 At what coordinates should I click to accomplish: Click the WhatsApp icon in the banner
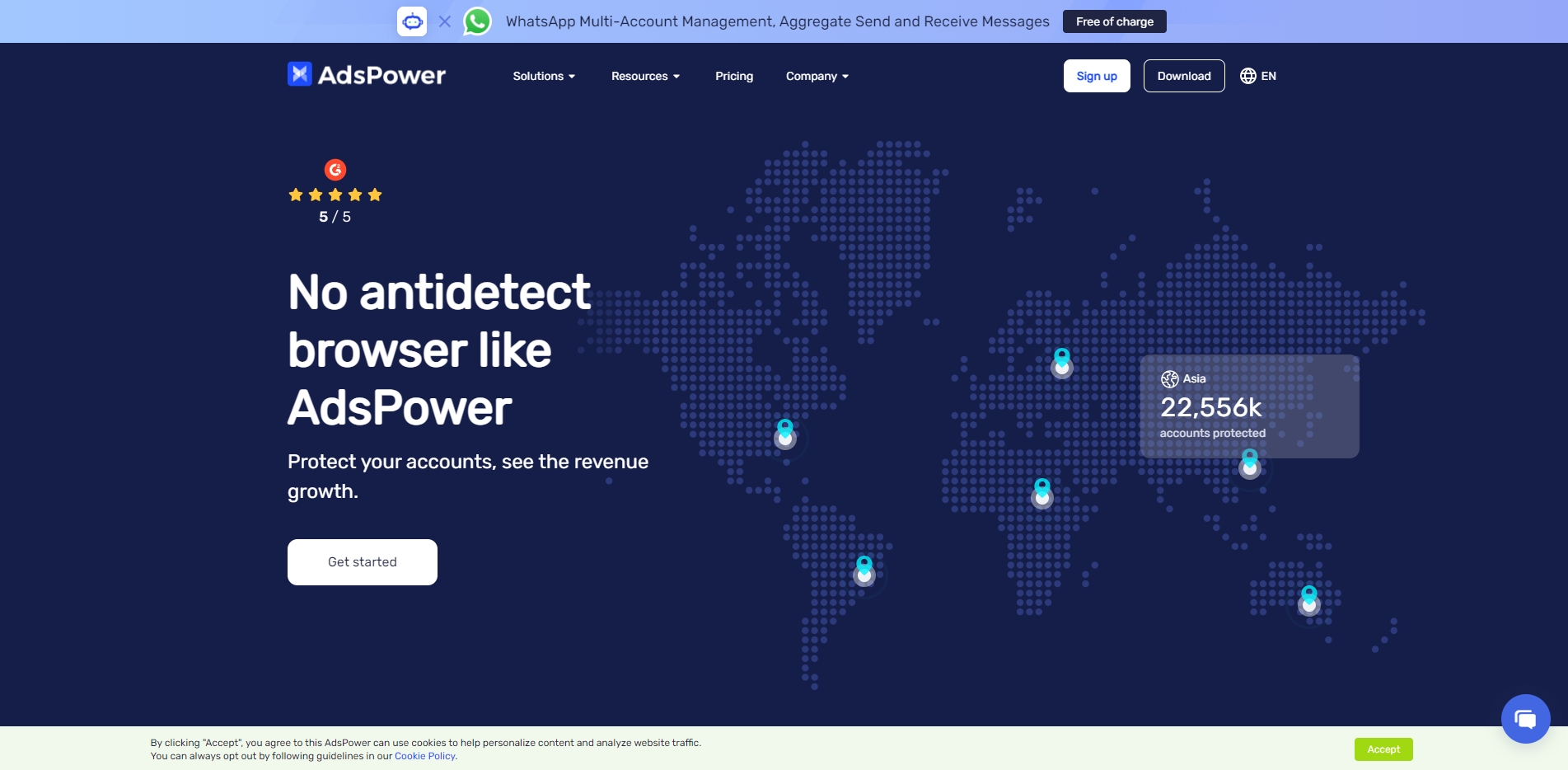click(x=477, y=21)
